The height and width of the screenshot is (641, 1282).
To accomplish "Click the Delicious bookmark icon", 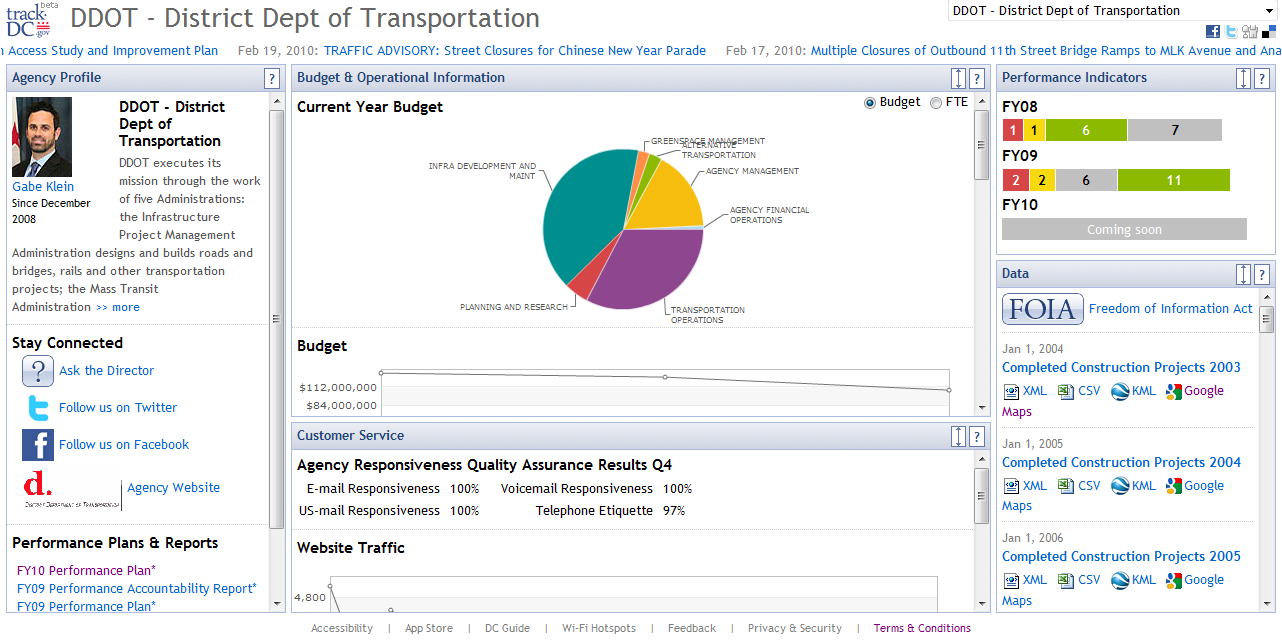I will click(1268, 32).
